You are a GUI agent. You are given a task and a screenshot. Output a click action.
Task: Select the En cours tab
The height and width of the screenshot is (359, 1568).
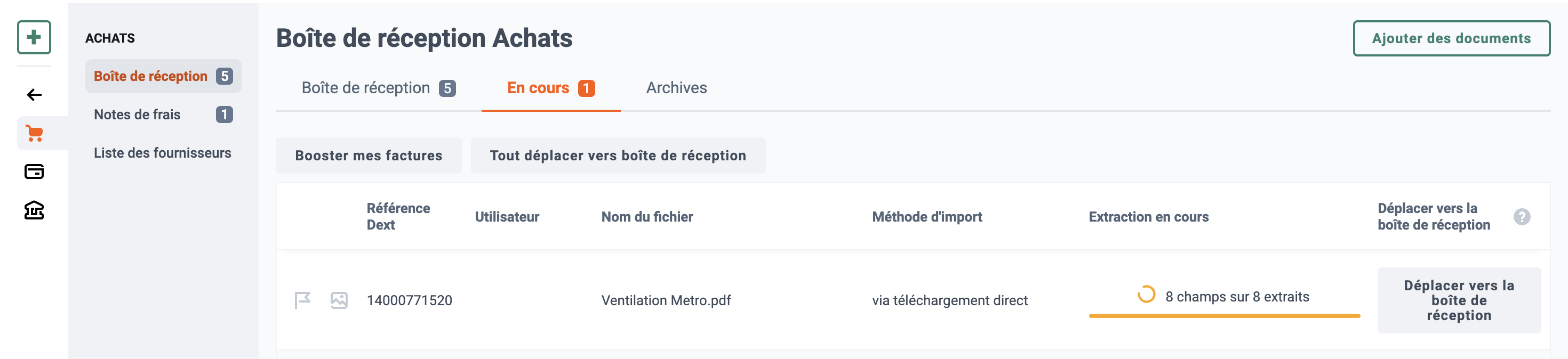(x=551, y=88)
